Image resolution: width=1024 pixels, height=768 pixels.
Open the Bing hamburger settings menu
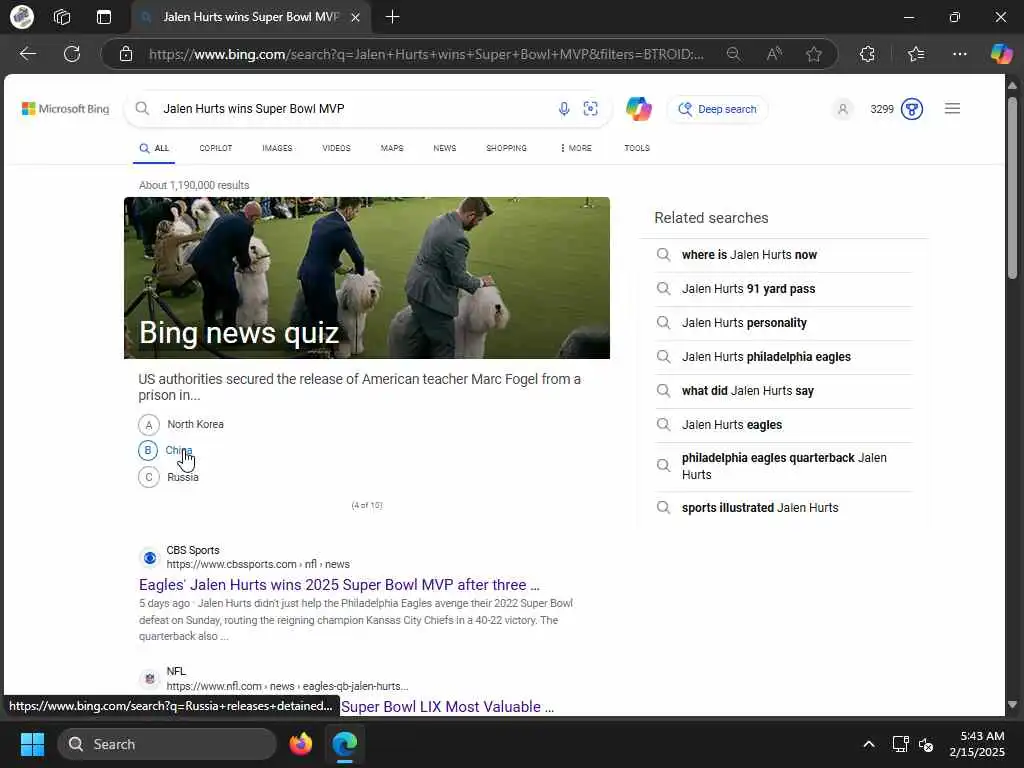952,108
